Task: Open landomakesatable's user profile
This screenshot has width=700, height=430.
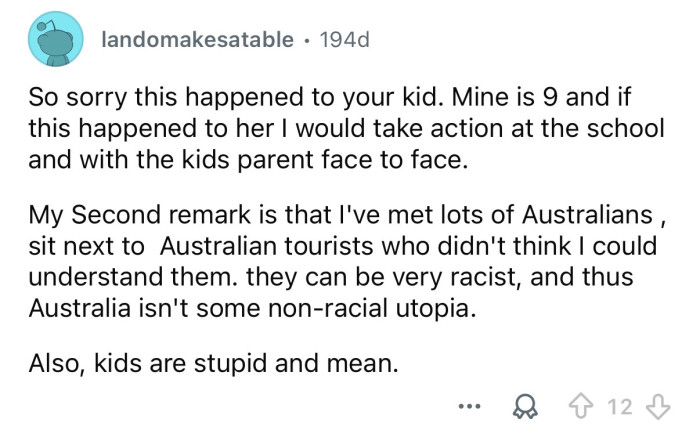Action: (x=198, y=41)
